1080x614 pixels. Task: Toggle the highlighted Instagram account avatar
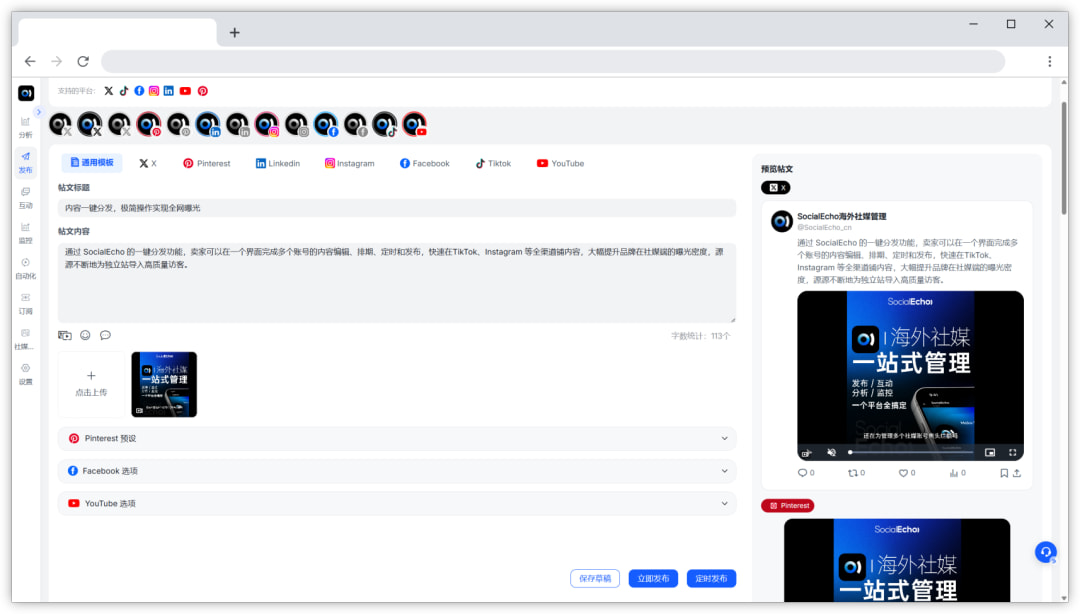pyautogui.click(x=267, y=125)
